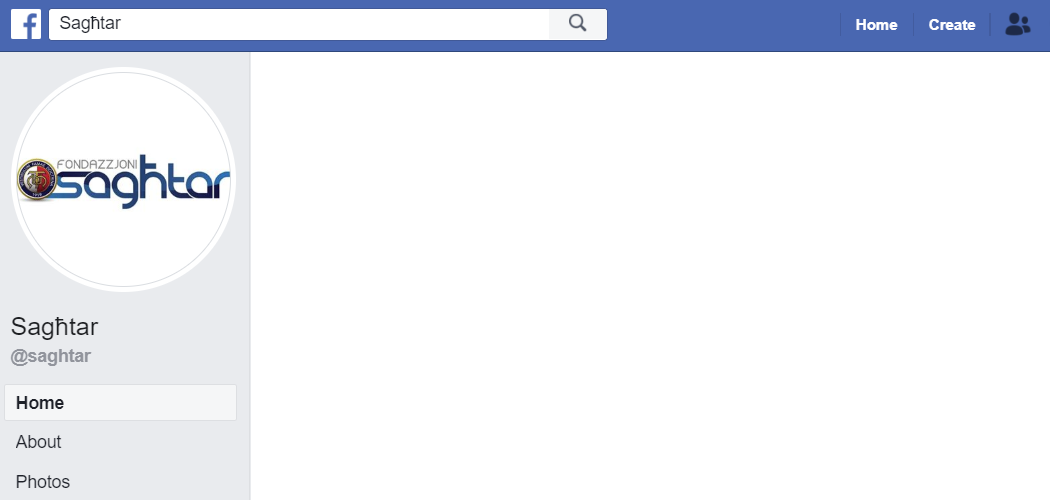
Task: Click empty blue header space before Home
Action: (x=723, y=25)
